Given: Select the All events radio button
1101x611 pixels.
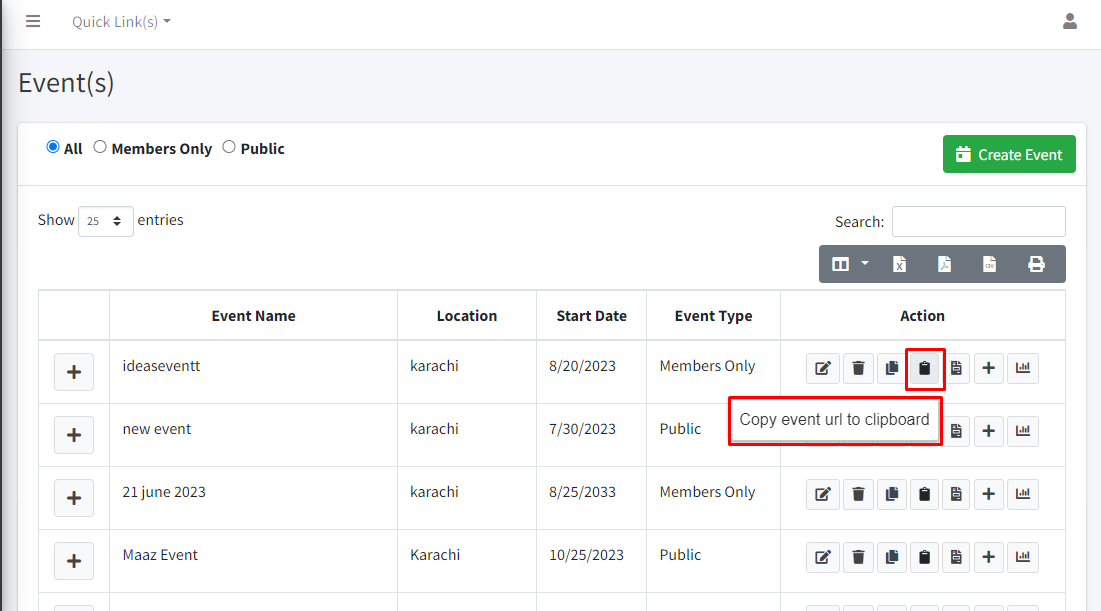Looking at the screenshot, I should coord(53,147).
